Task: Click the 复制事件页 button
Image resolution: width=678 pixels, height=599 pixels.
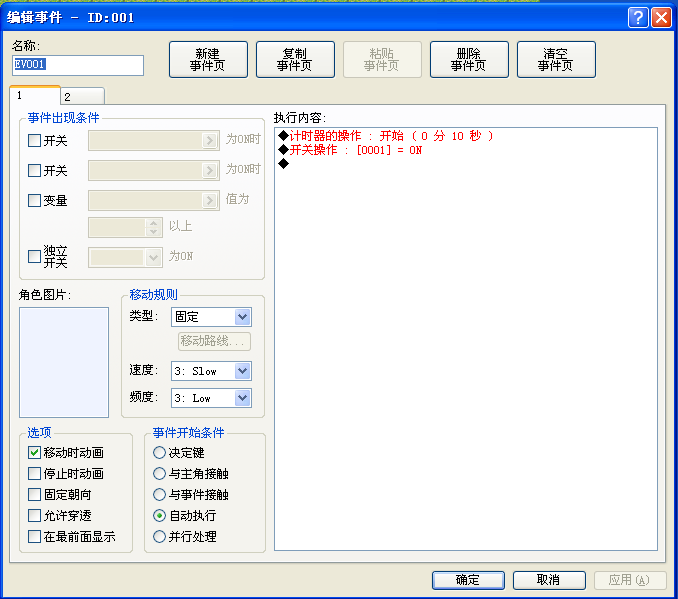Action: [295, 60]
